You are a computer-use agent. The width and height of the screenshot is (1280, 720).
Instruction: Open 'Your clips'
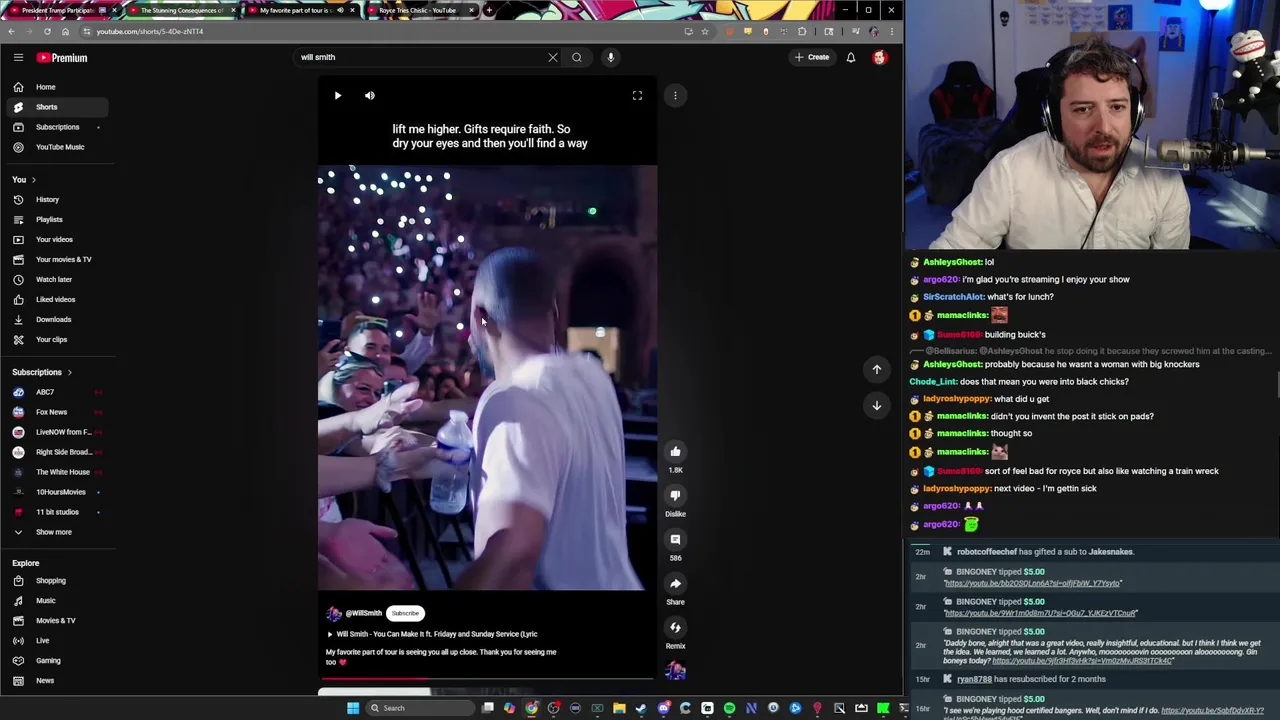pyautogui.click(x=58, y=340)
